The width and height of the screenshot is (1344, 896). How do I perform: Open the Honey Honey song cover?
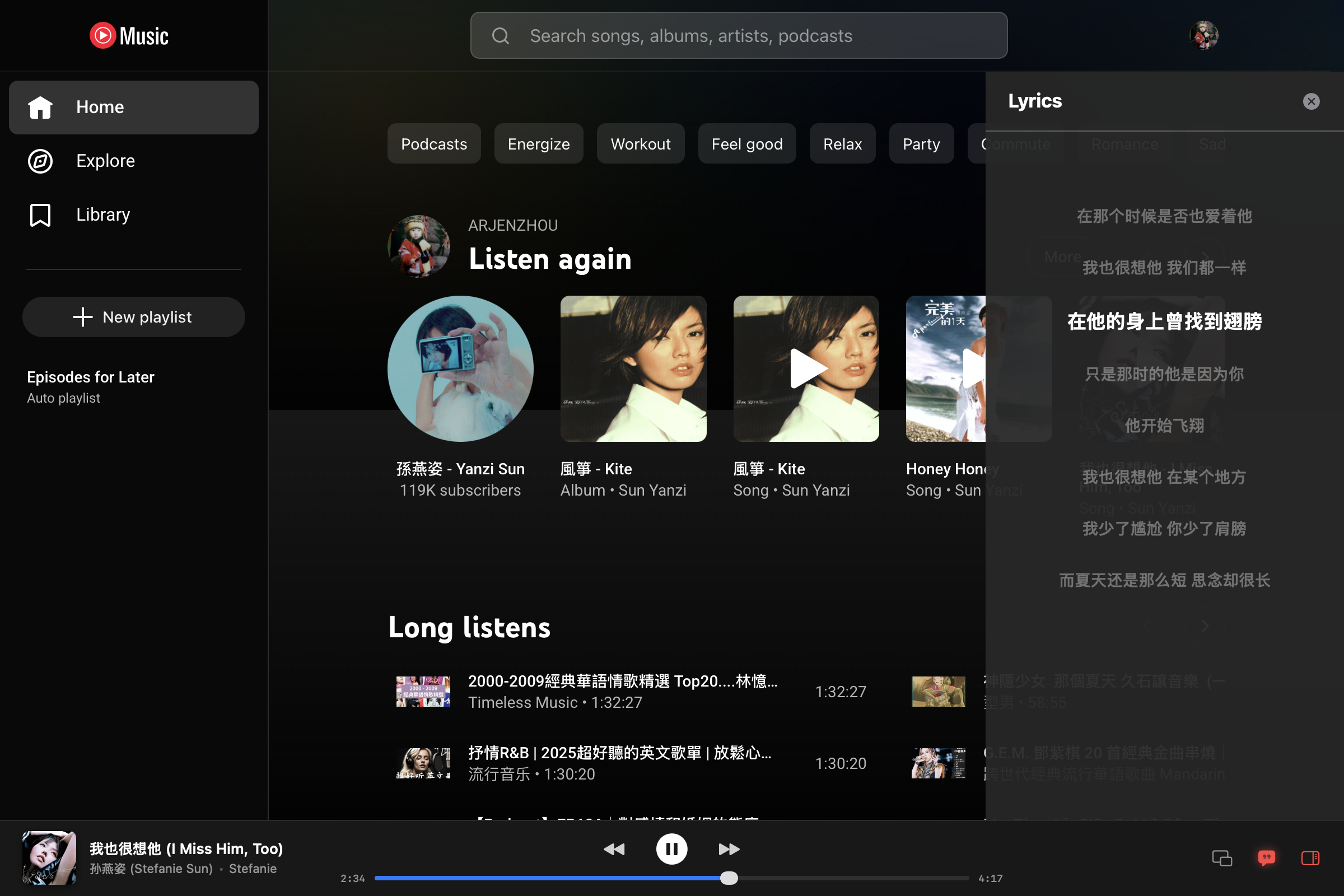946,368
